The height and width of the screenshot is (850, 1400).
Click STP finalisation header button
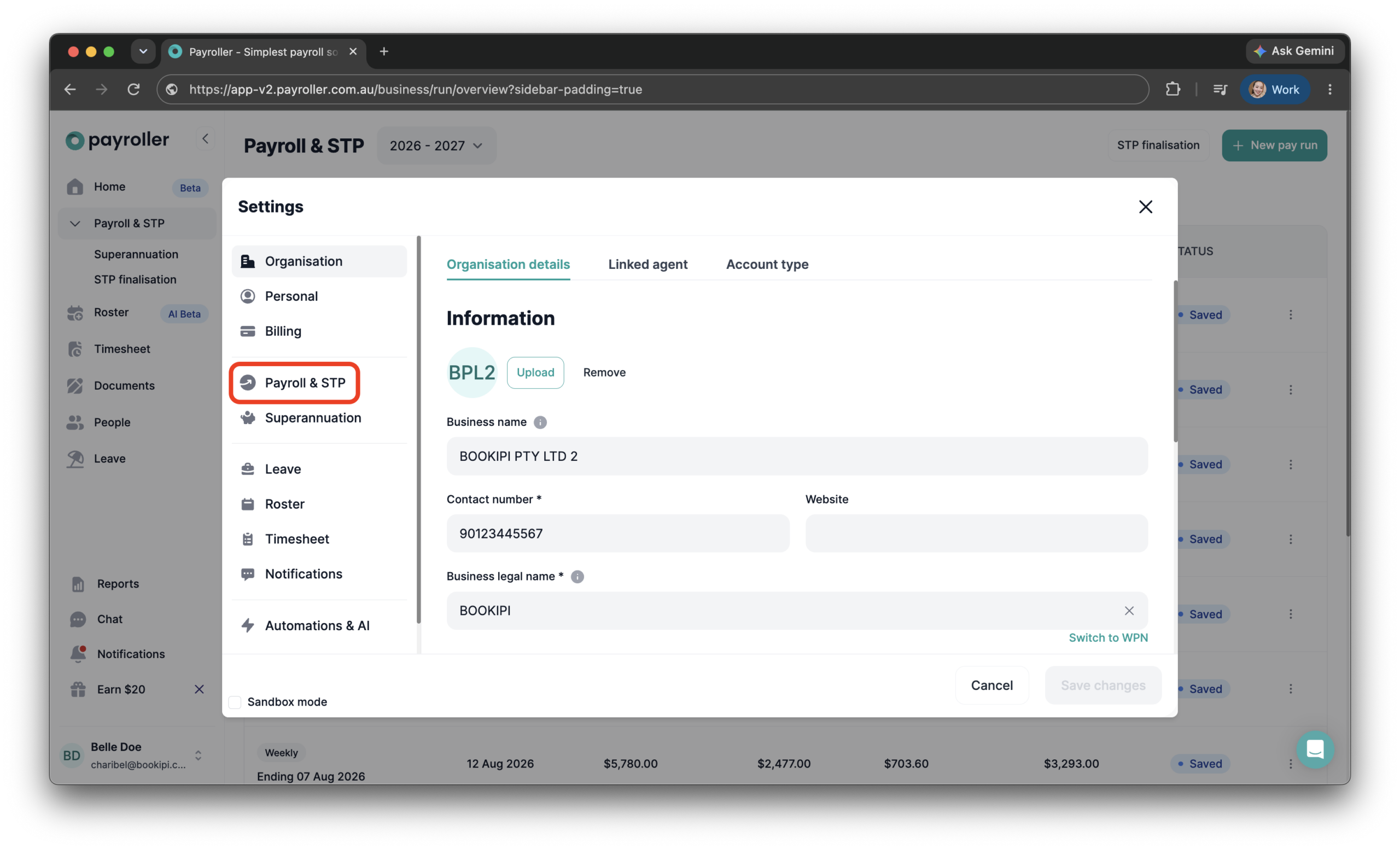(x=1158, y=146)
